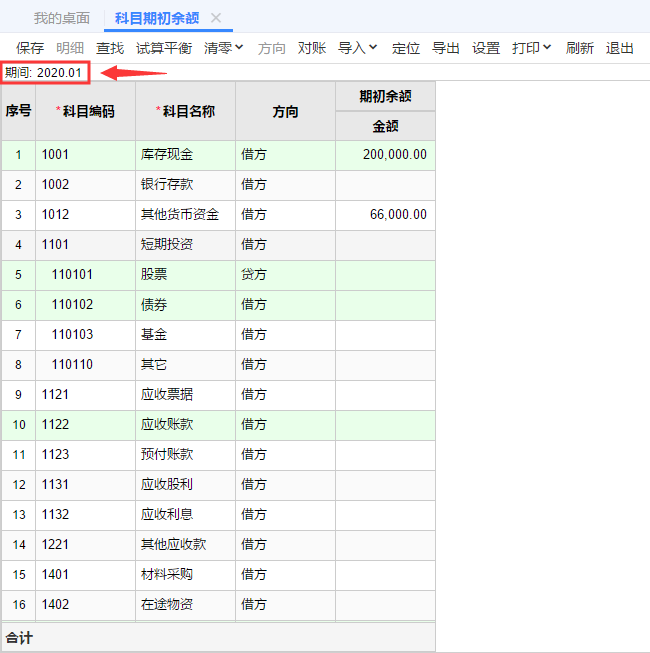Open the 查找 search function

coord(110,48)
